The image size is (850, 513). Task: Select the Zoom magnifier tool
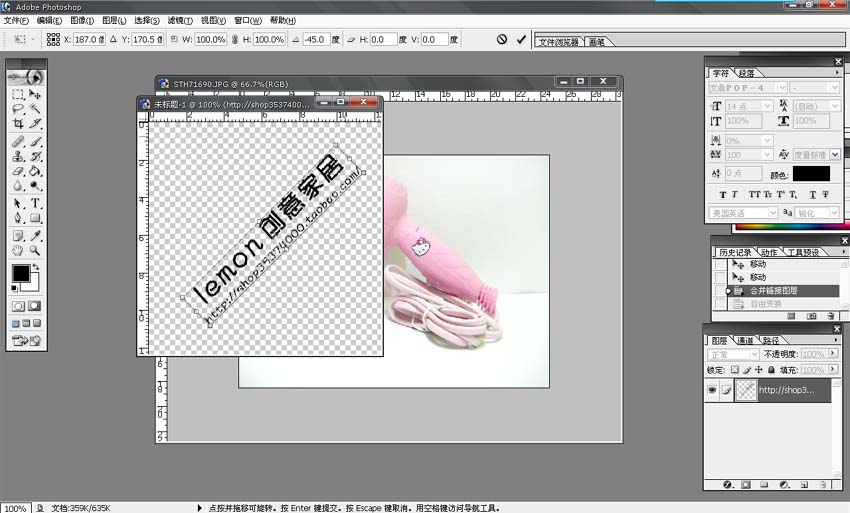[x=35, y=251]
